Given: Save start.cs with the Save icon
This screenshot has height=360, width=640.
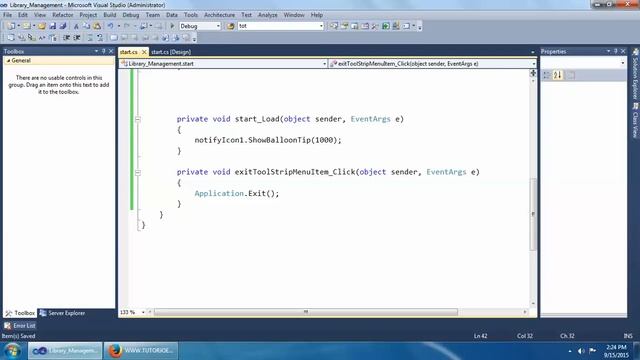Looking at the screenshot, I should tap(53, 26).
